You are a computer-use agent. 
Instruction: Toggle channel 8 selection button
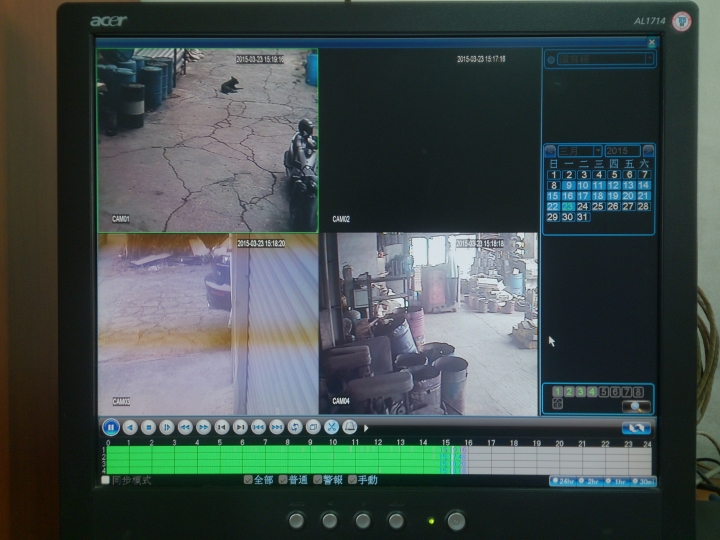coord(638,392)
